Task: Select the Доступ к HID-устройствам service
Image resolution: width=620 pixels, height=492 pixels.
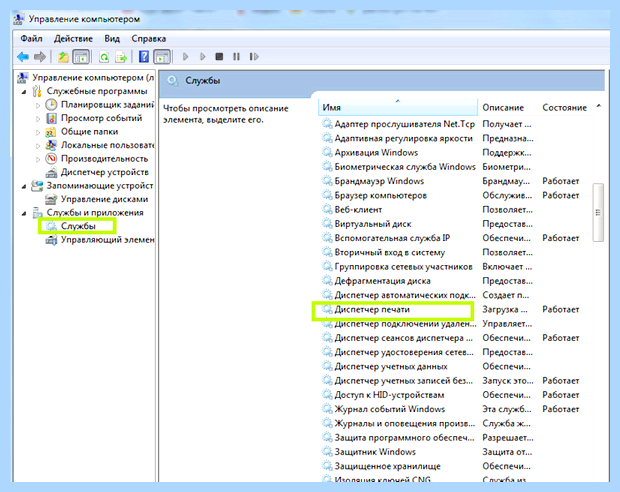Action: pos(389,394)
